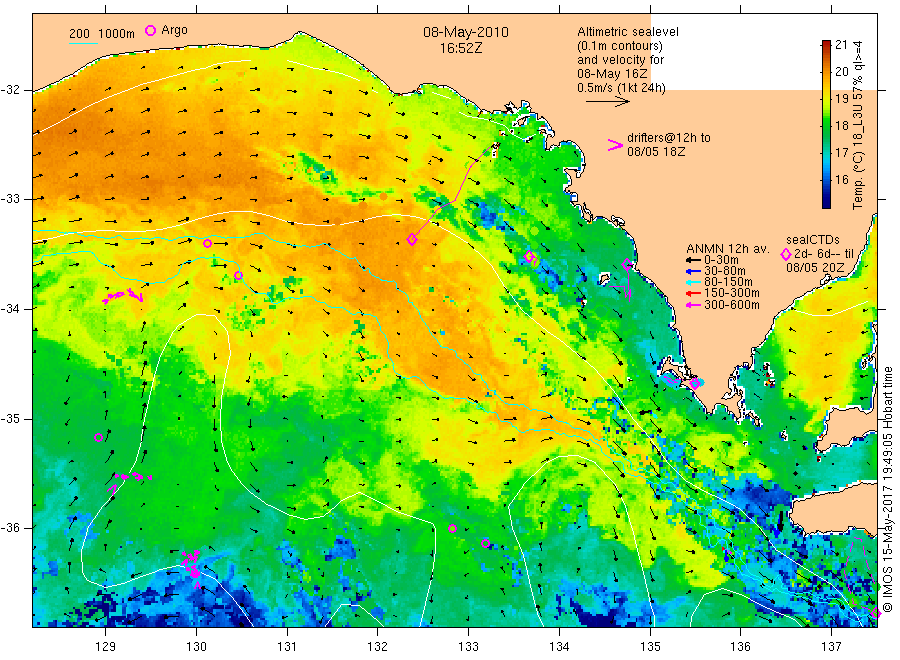Click the seal CTD diamond at the start of the long magenta track

point(412,239)
